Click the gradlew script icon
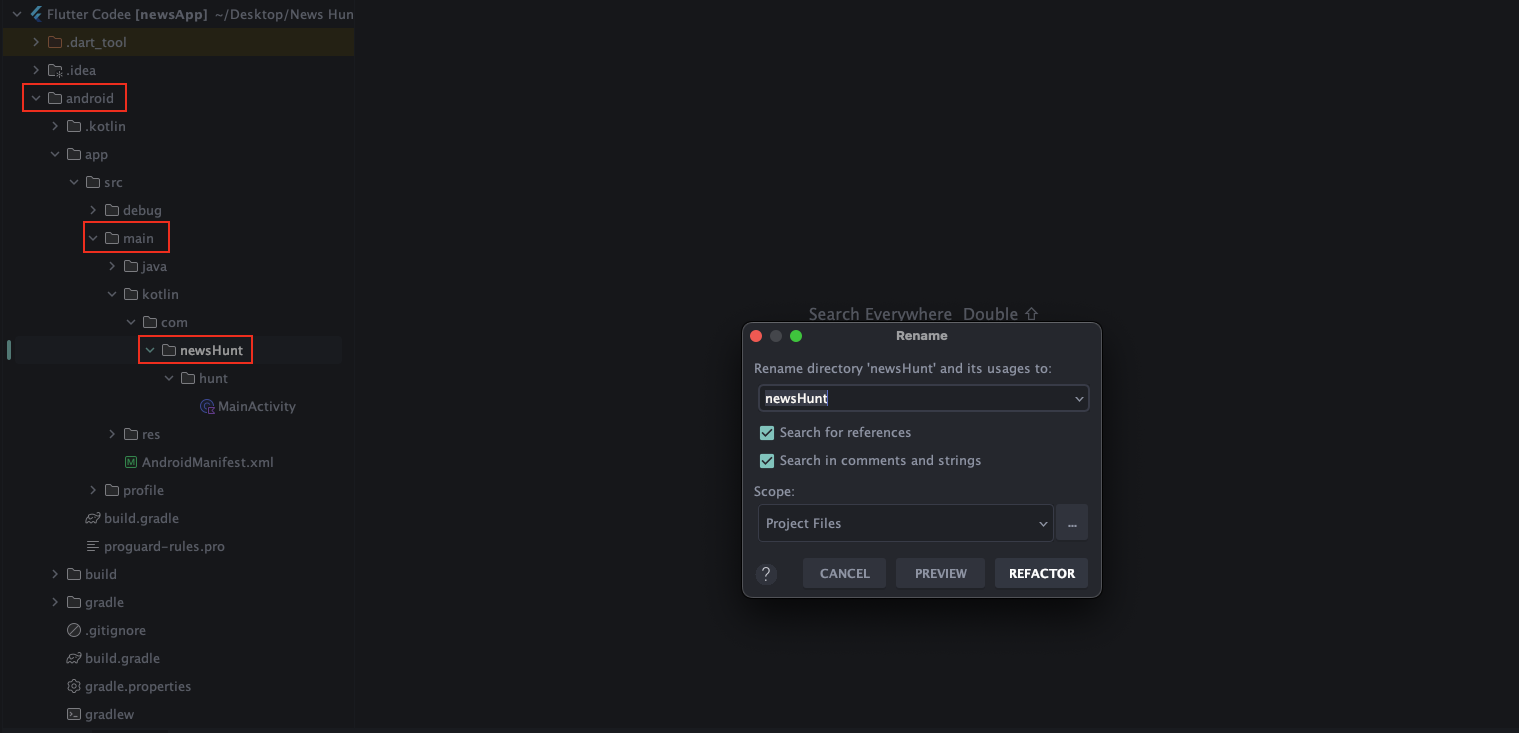The height and width of the screenshot is (733, 1519). point(73,714)
